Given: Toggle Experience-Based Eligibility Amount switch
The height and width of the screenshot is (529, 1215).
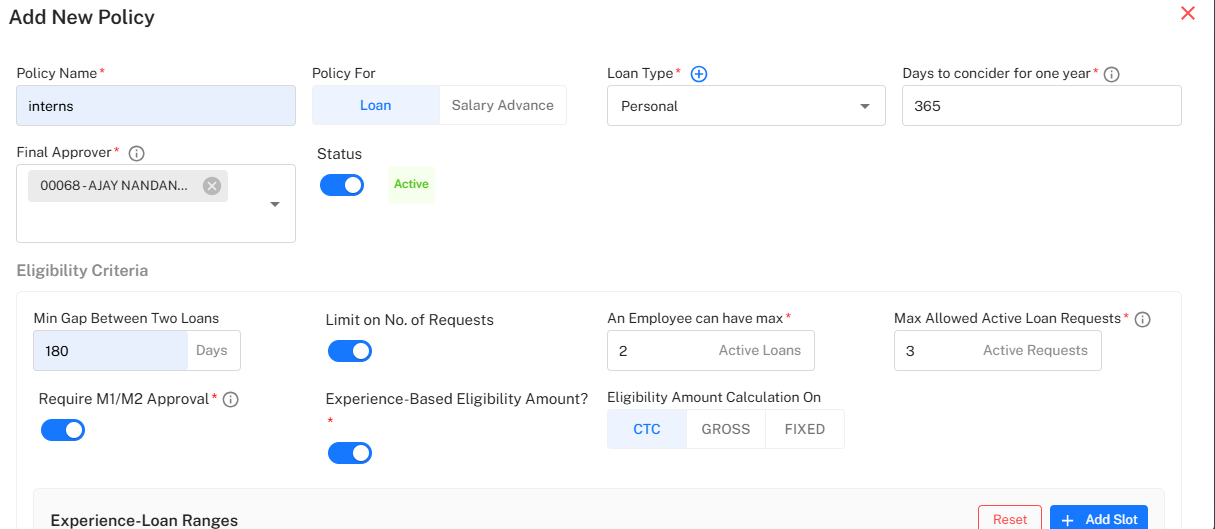Looking at the screenshot, I should (x=350, y=453).
